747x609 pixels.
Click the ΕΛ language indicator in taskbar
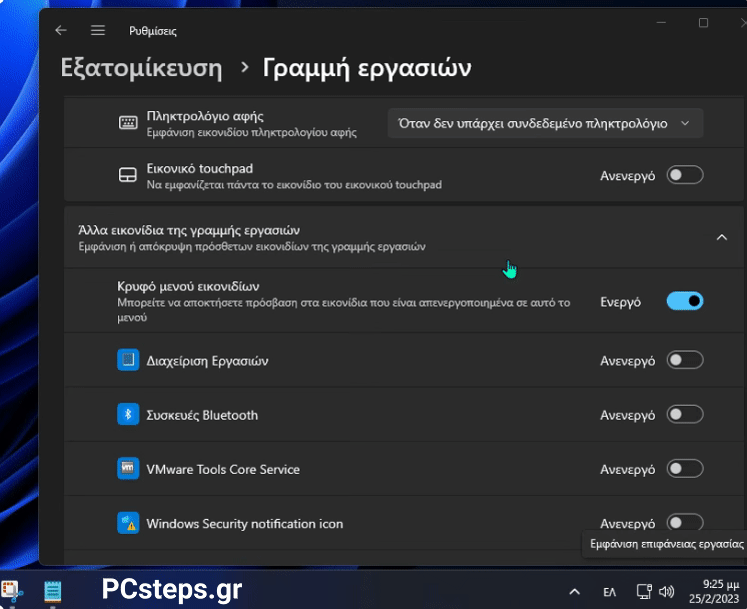click(x=610, y=591)
